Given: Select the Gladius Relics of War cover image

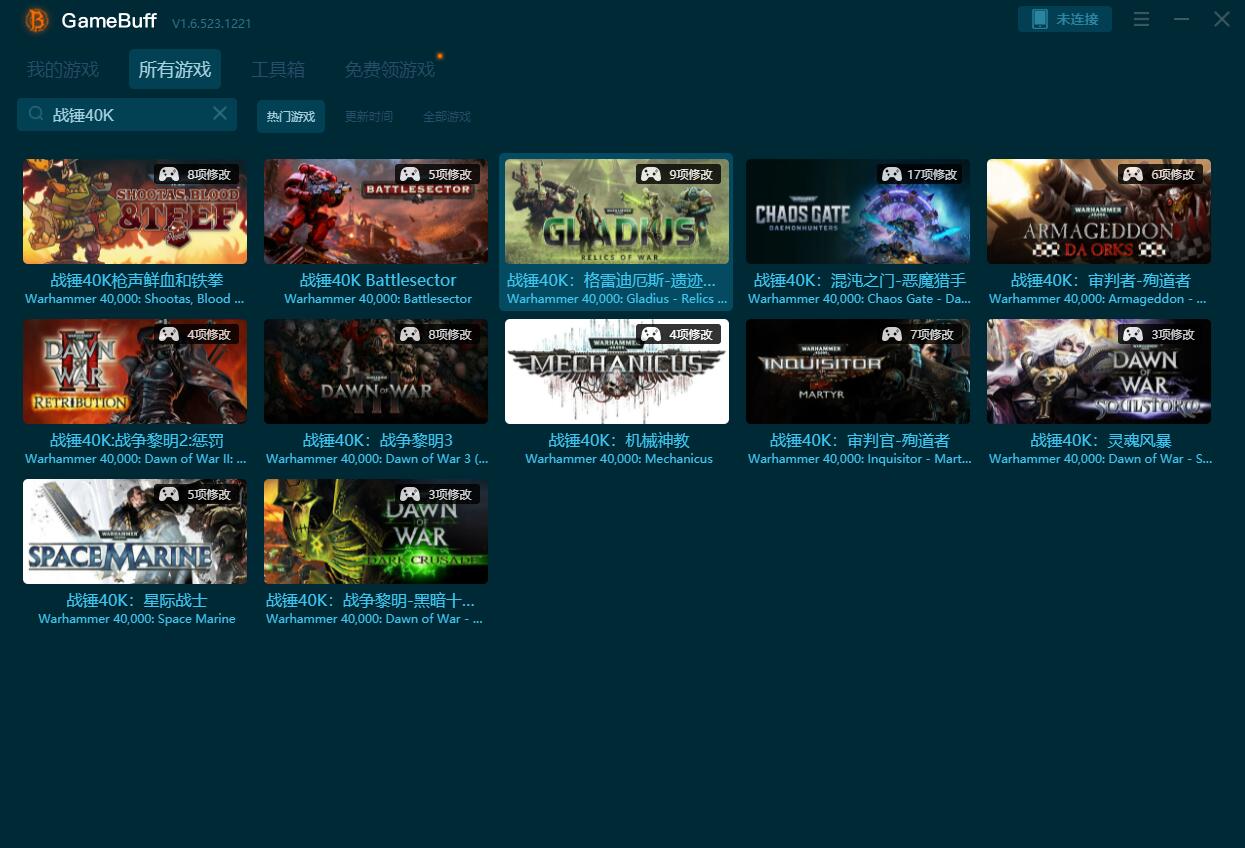Looking at the screenshot, I should [x=617, y=211].
